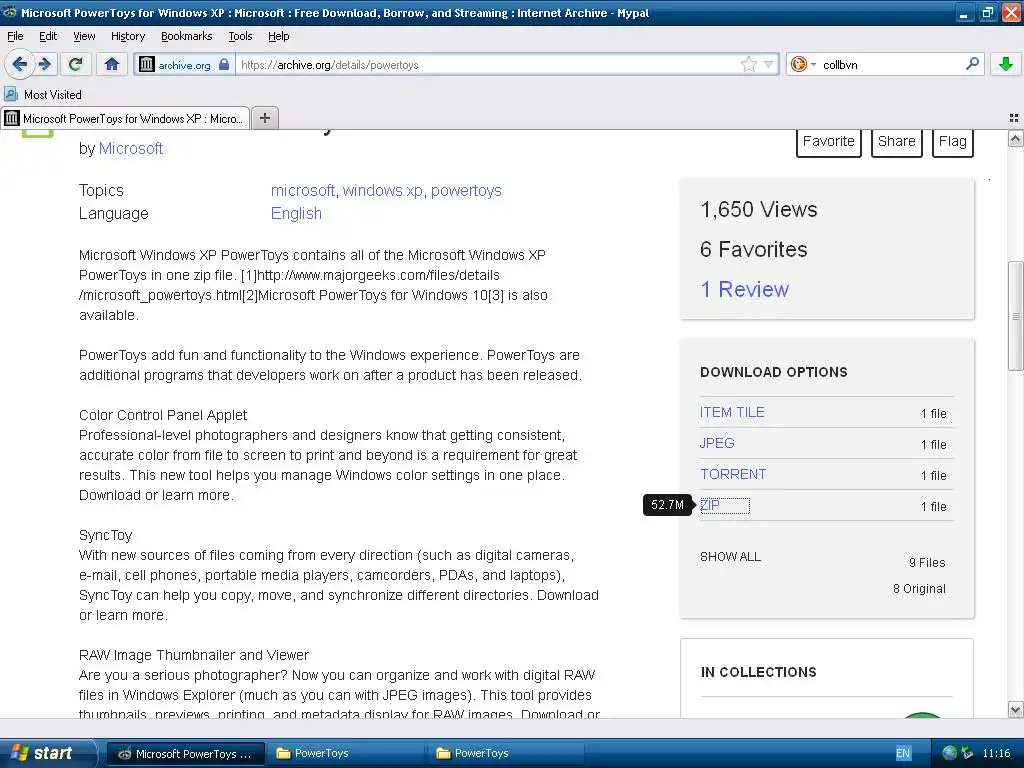Open the Tools menu
This screenshot has width=1024, height=768.
[240, 36]
